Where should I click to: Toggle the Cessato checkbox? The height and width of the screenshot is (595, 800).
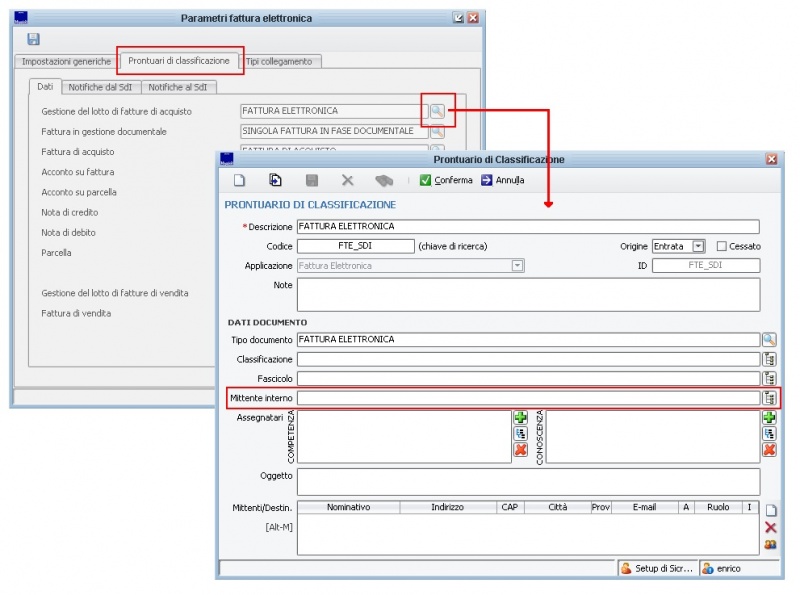721,246
